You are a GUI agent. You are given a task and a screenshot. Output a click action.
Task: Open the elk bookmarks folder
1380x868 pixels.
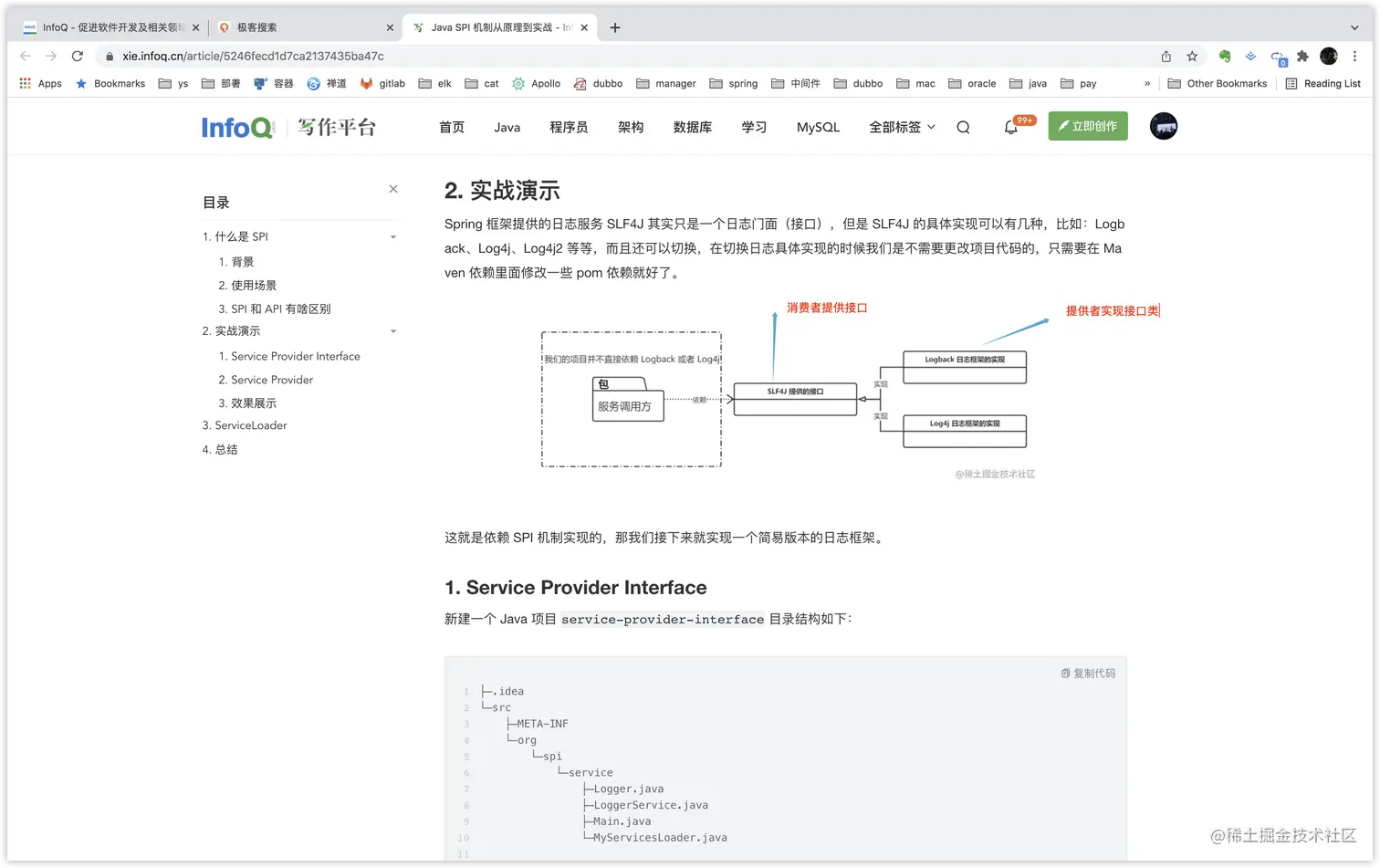435,83
